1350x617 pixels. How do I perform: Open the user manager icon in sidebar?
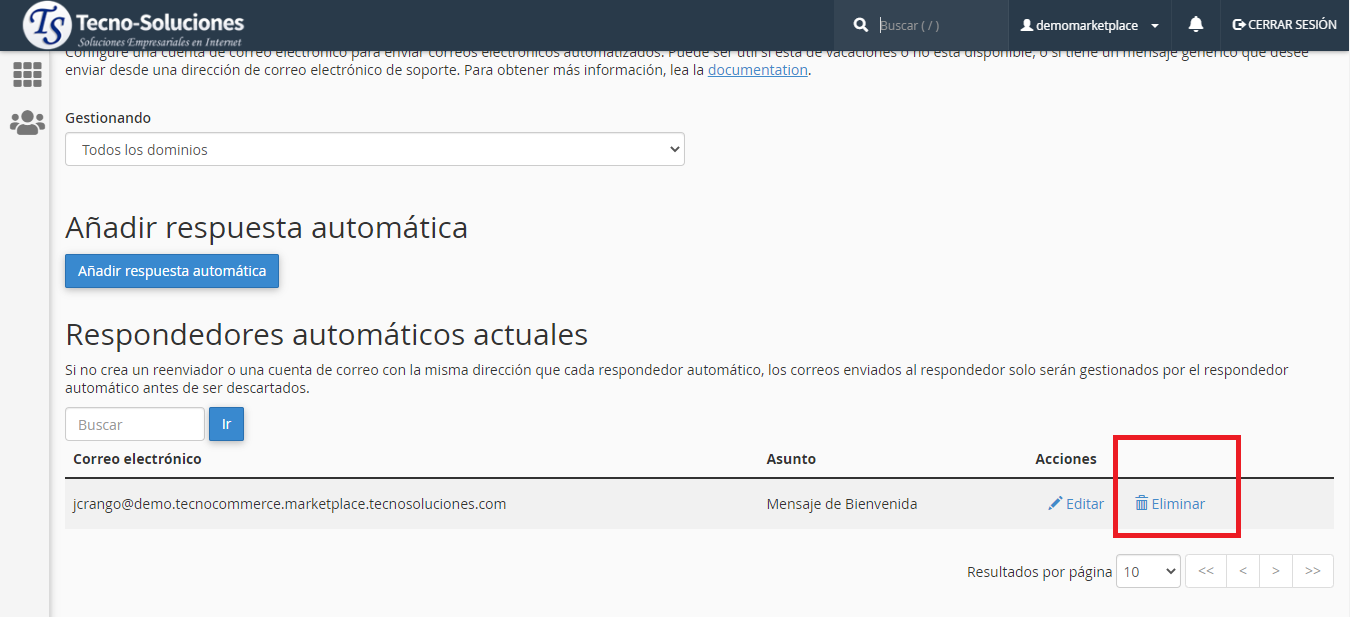[x=27, y=123]
